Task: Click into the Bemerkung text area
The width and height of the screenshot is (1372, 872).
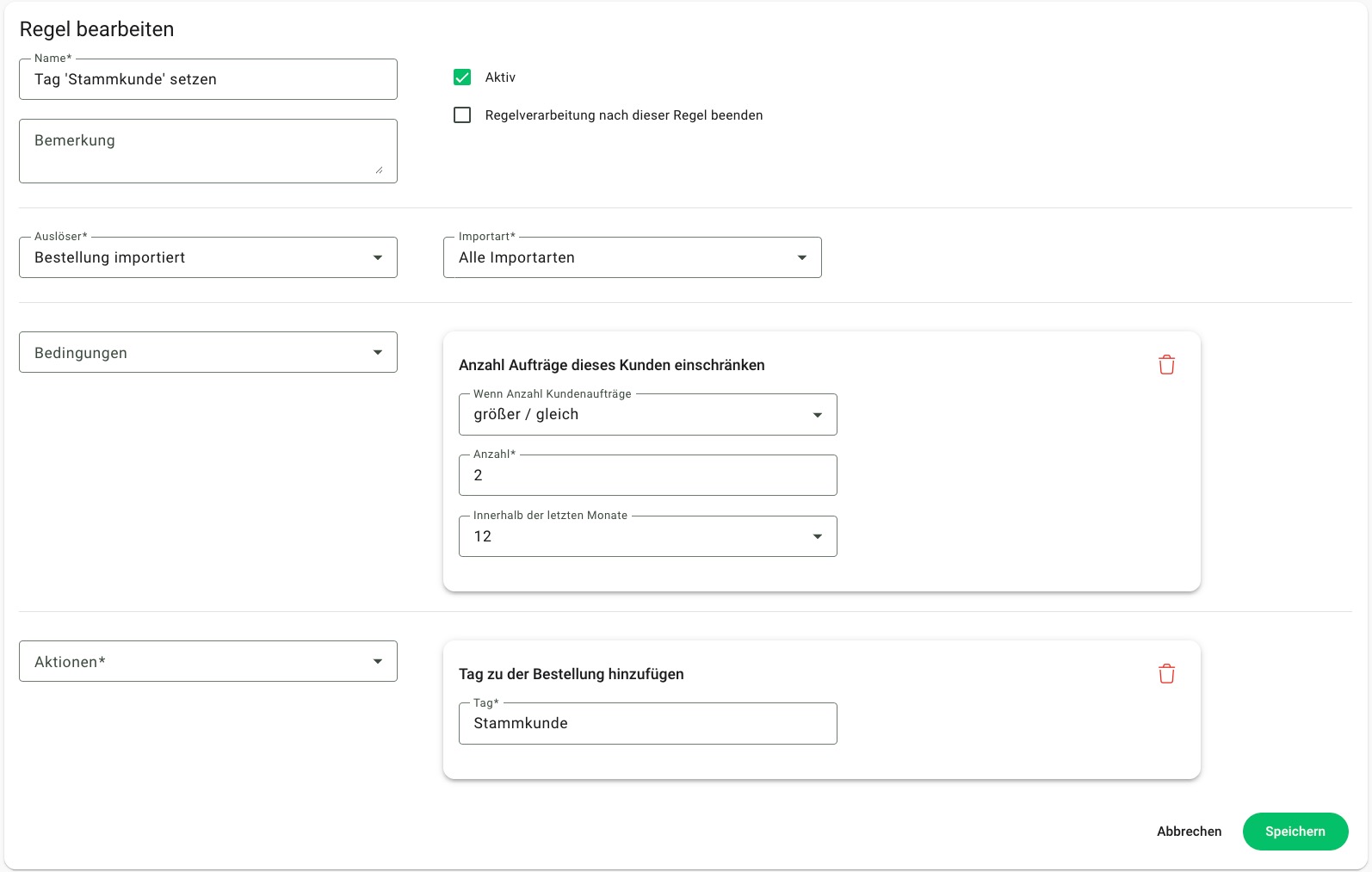Action: tap(208, 151)
